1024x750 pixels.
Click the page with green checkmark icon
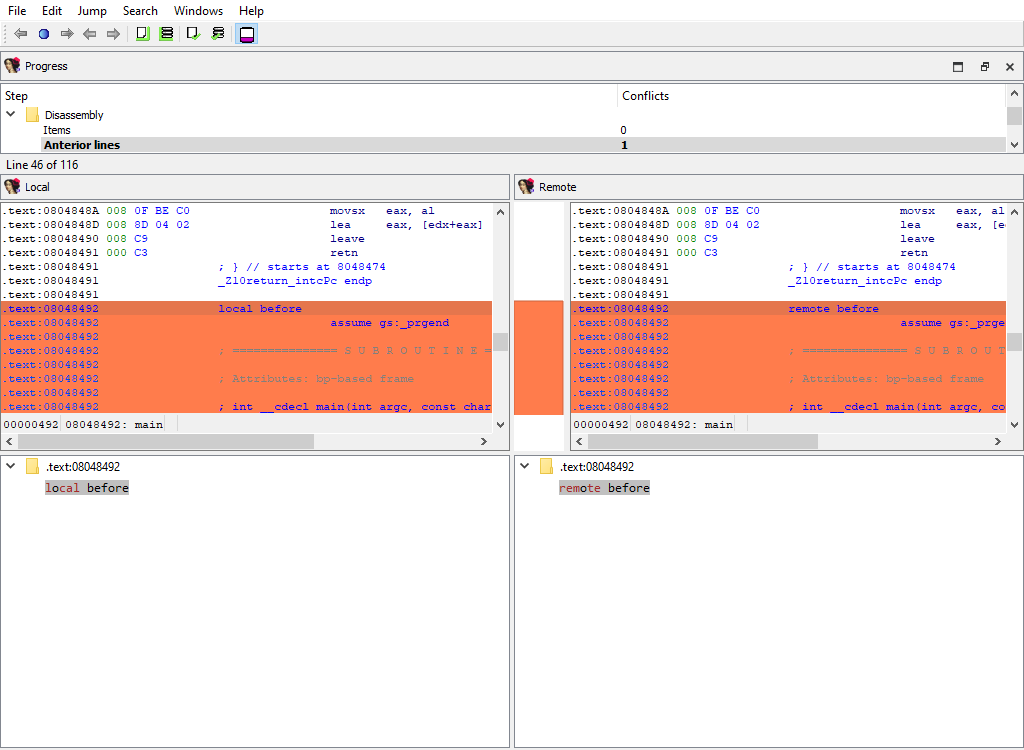pyautogui.click(x=194, y=34)
